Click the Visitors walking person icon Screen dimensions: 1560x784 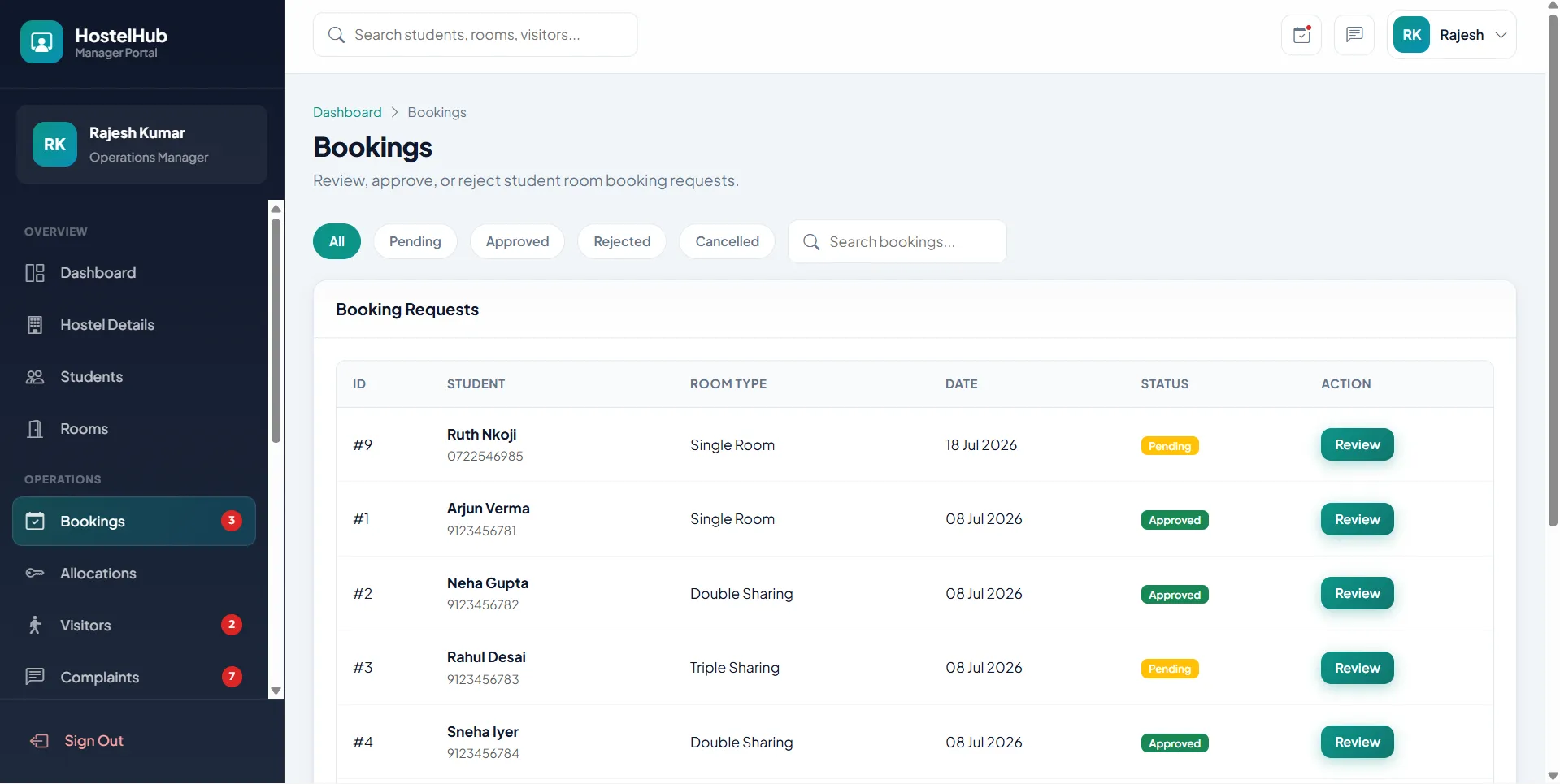[35, 626]
